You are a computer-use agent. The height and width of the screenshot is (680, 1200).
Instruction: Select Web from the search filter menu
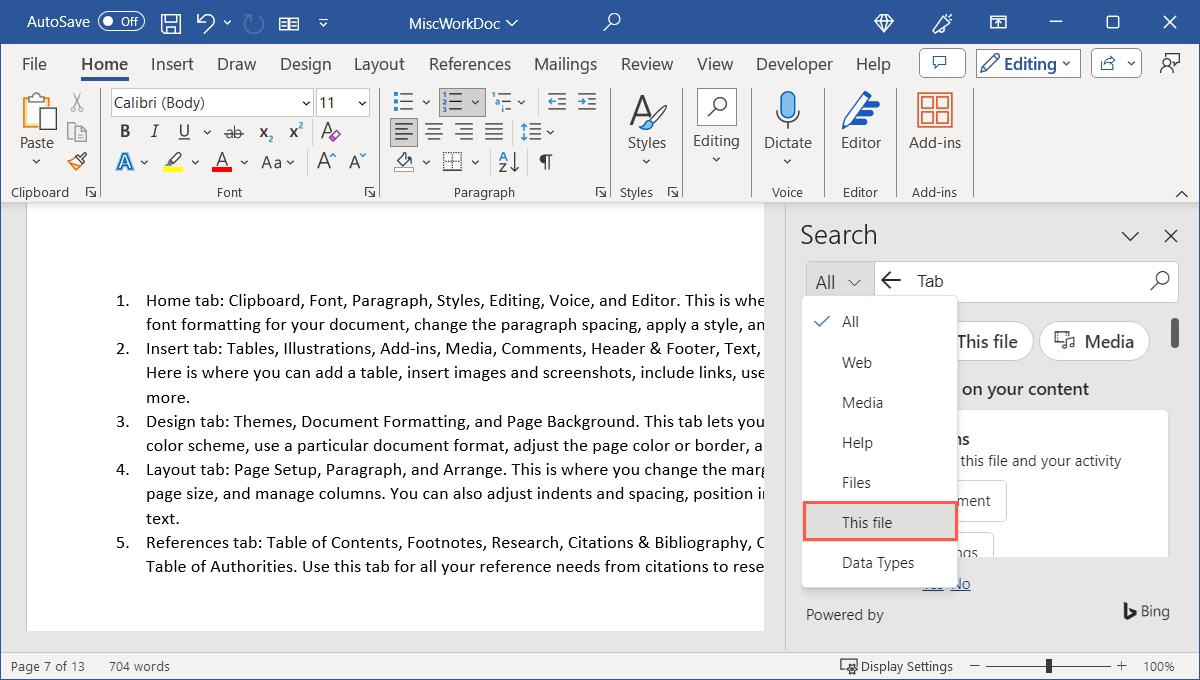[856, 362]
